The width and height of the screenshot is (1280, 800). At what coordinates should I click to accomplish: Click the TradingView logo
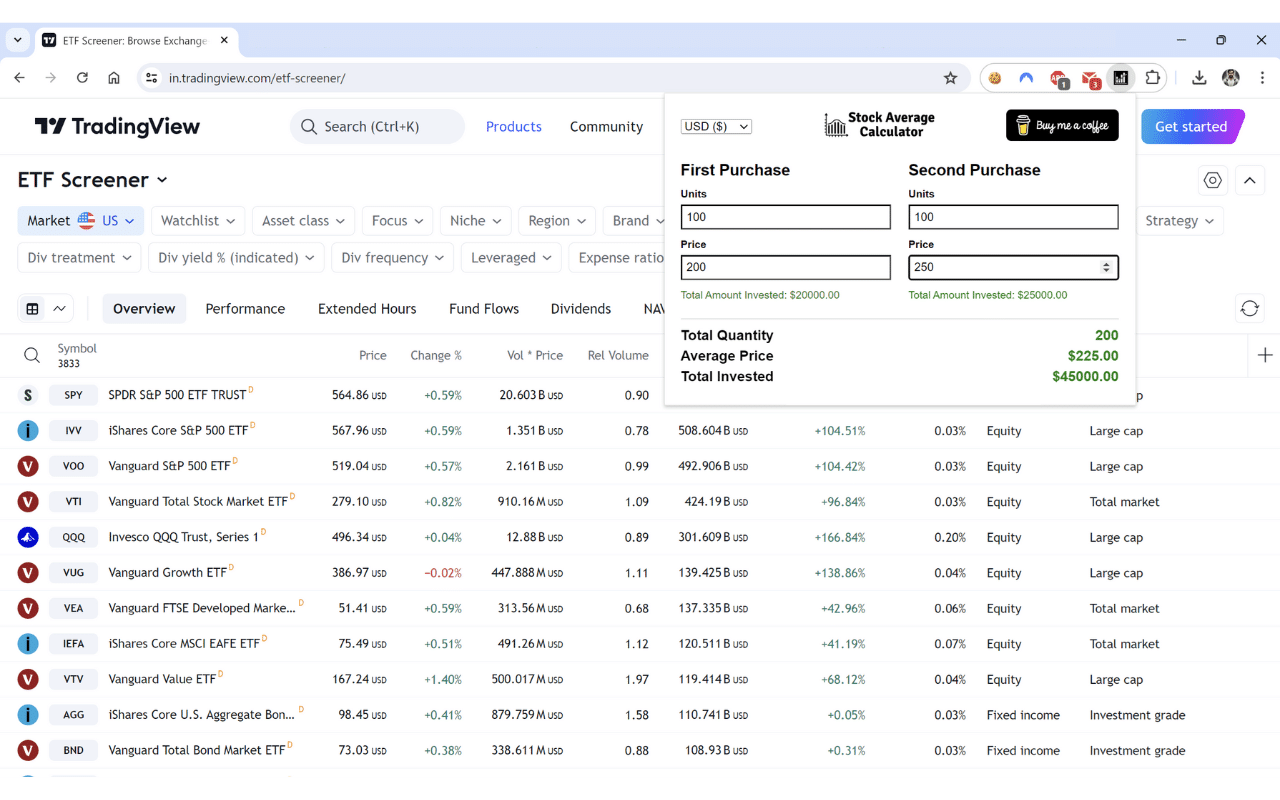[117, 127]
